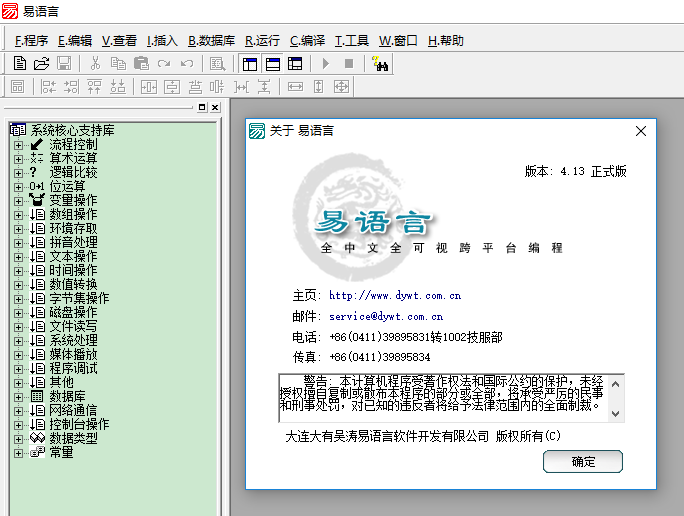Open the C.编译 menu
The height and width of the screenshot is (516, 684).
308,41
